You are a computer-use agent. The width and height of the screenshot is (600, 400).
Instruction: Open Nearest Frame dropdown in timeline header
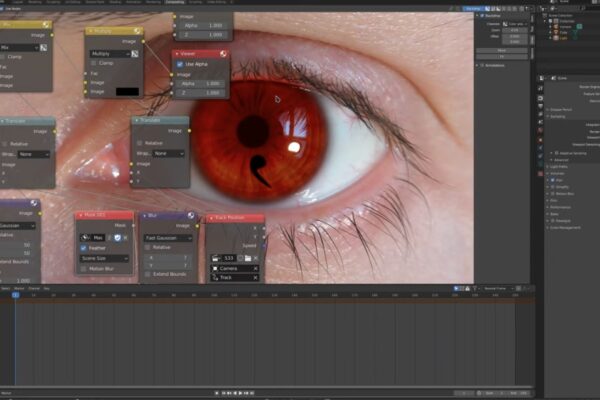pyautogui.click(x=498, y=289)
